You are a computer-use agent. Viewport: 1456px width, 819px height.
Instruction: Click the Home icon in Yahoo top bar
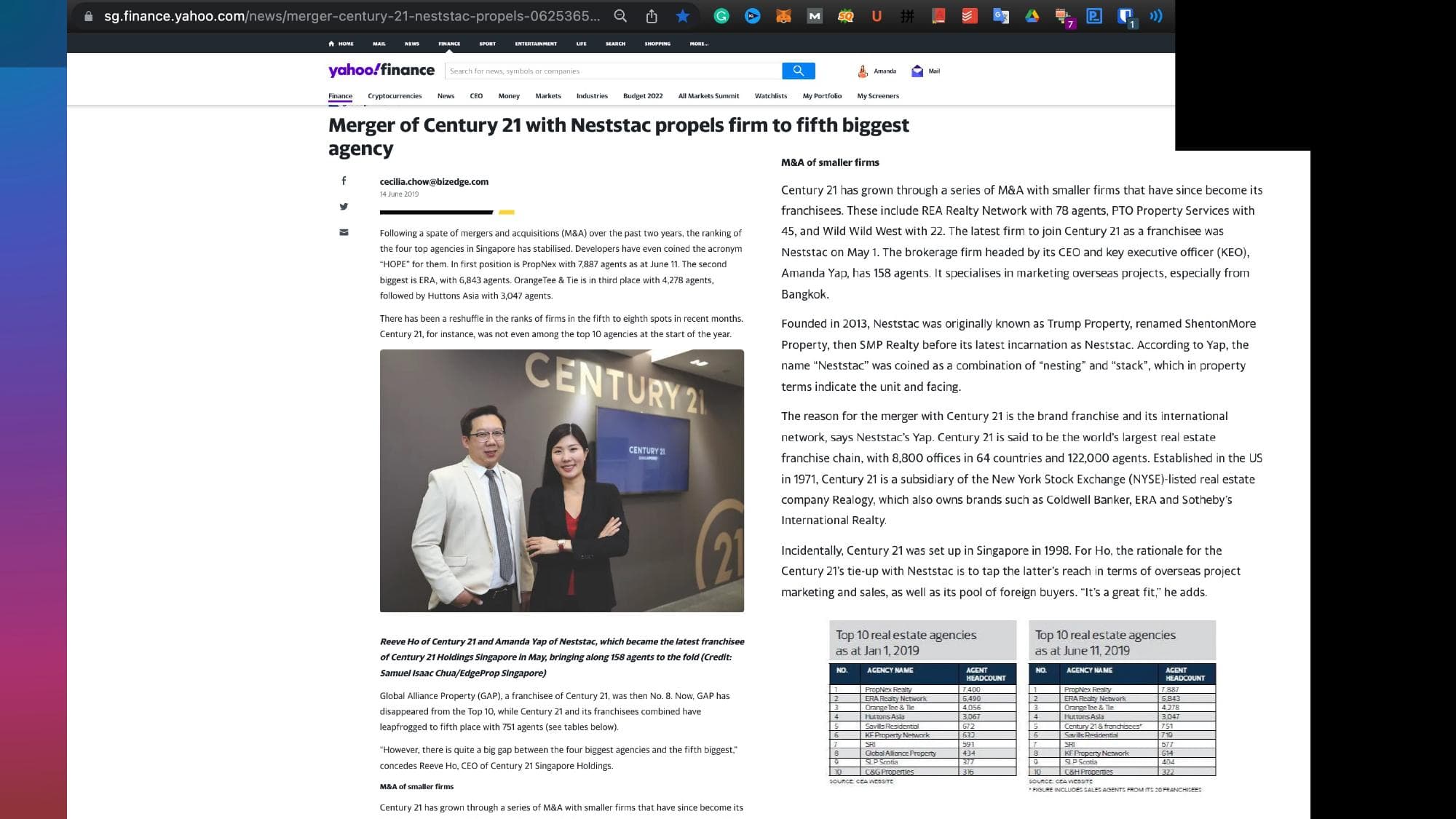331,44
